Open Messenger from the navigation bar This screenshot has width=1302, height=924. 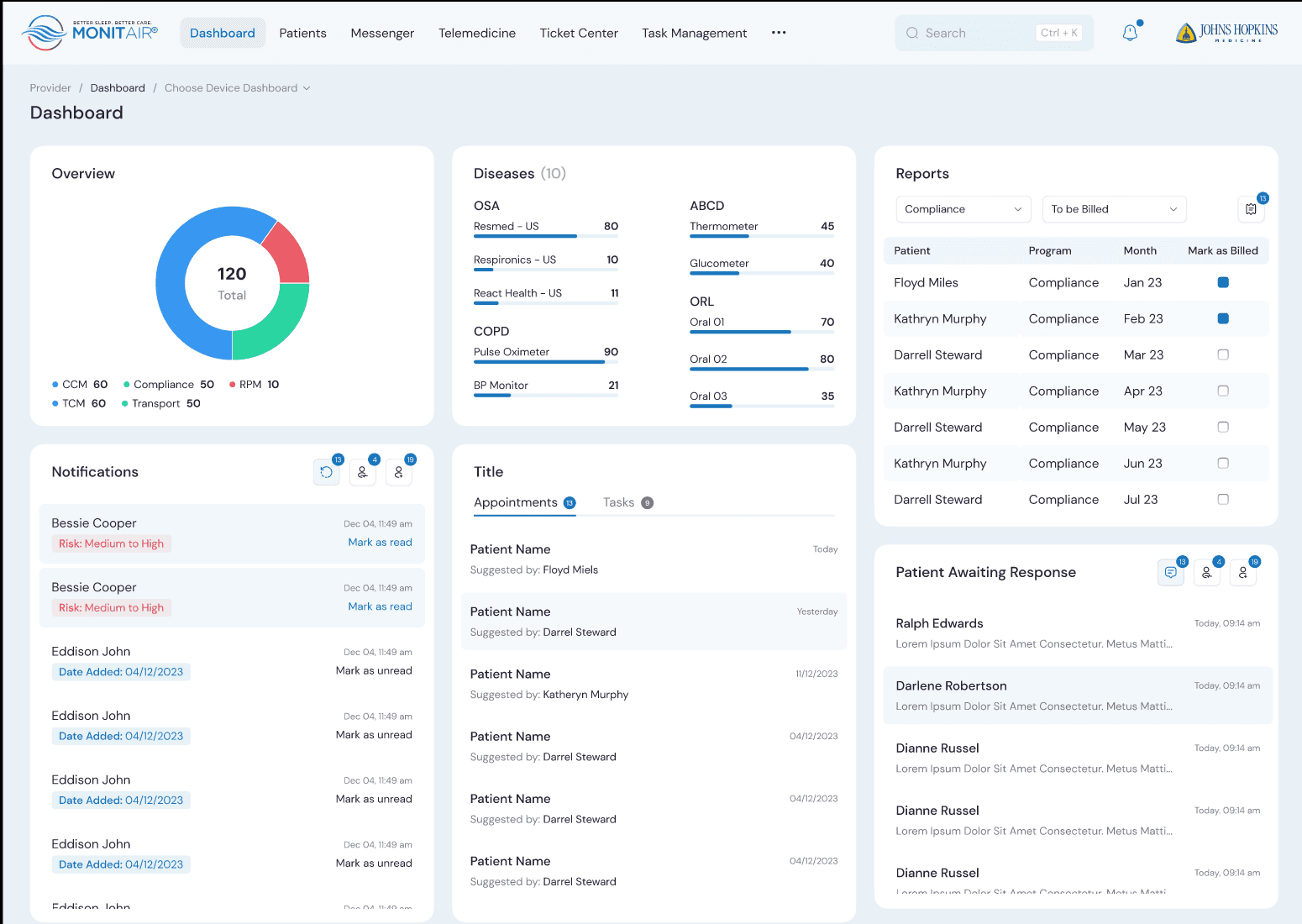pos(382,33)
